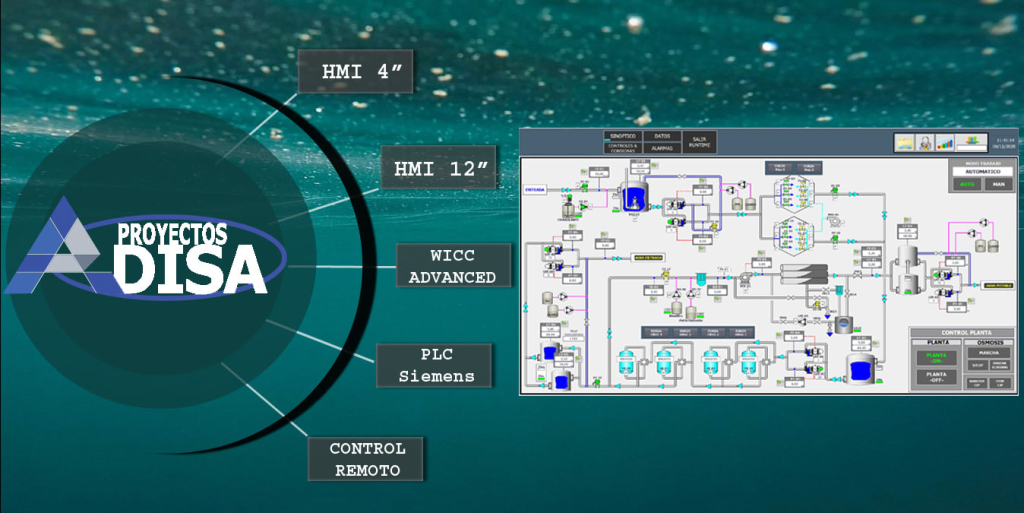Viewport: 1024px width, 513px height.
Task: Click the small grey CIP tank with window
Action: tap(844, 324)
